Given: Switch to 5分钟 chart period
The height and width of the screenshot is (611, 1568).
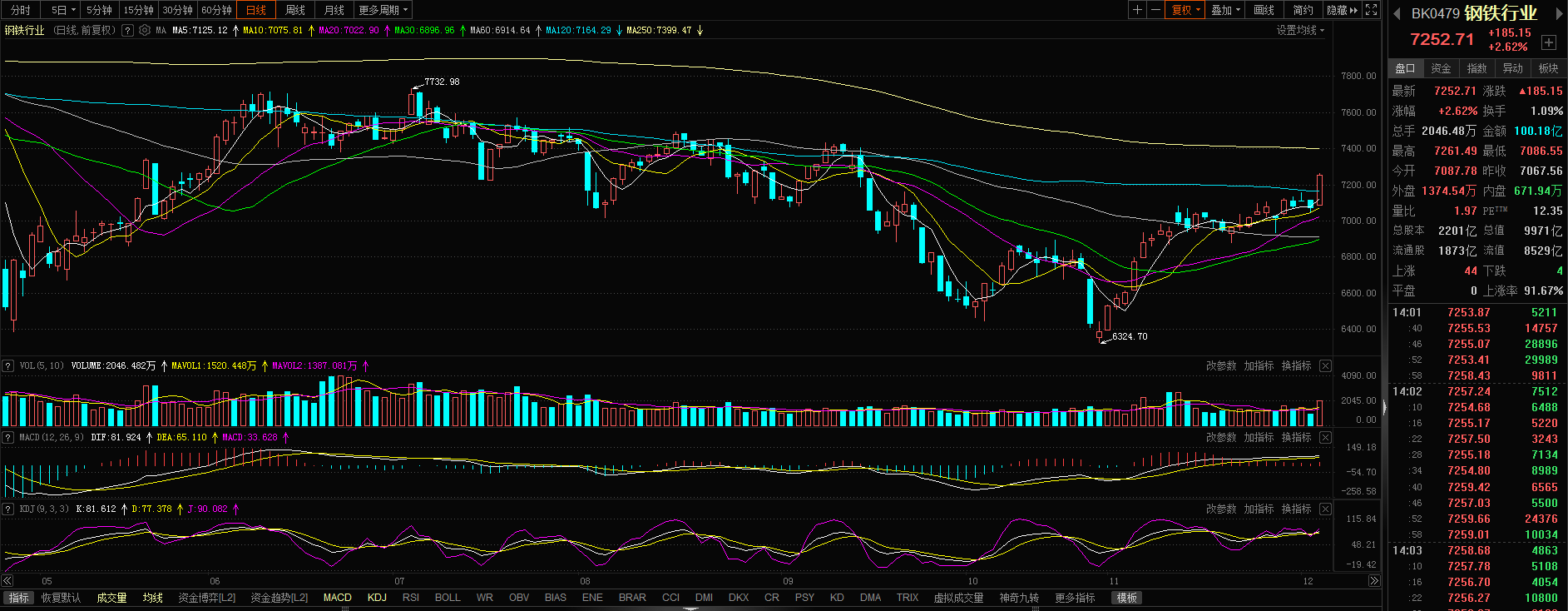Looking at the screenshot, I should click(100, 10).
